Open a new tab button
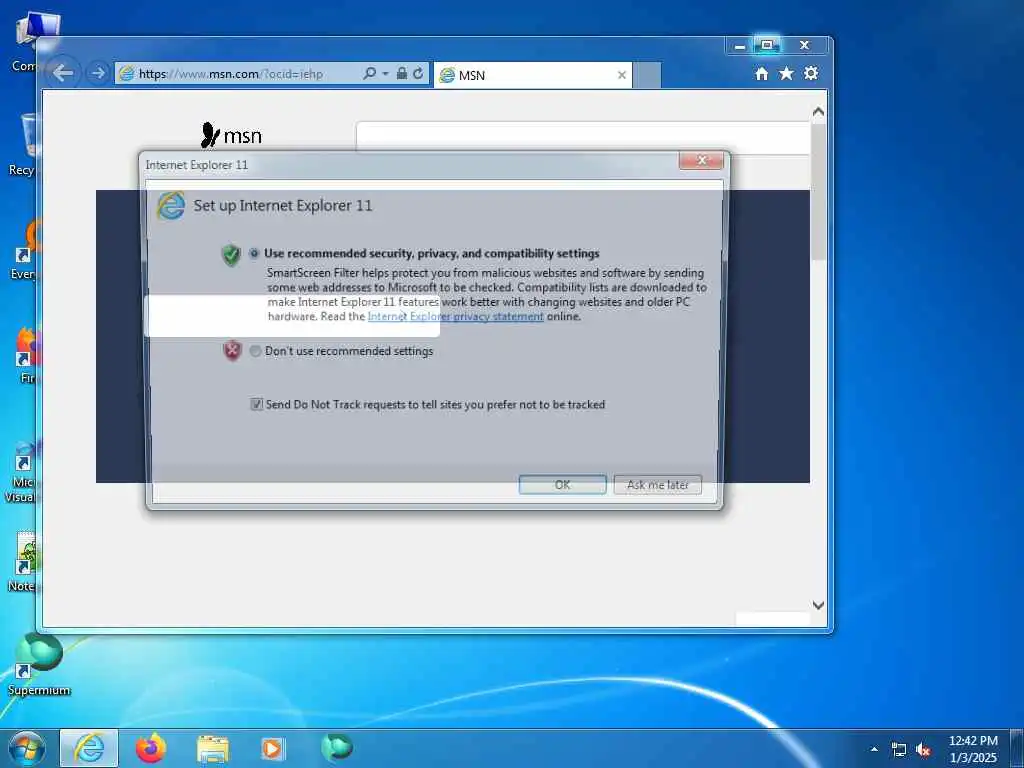This screenshot has height=768, width=1024. click(647, 75)
